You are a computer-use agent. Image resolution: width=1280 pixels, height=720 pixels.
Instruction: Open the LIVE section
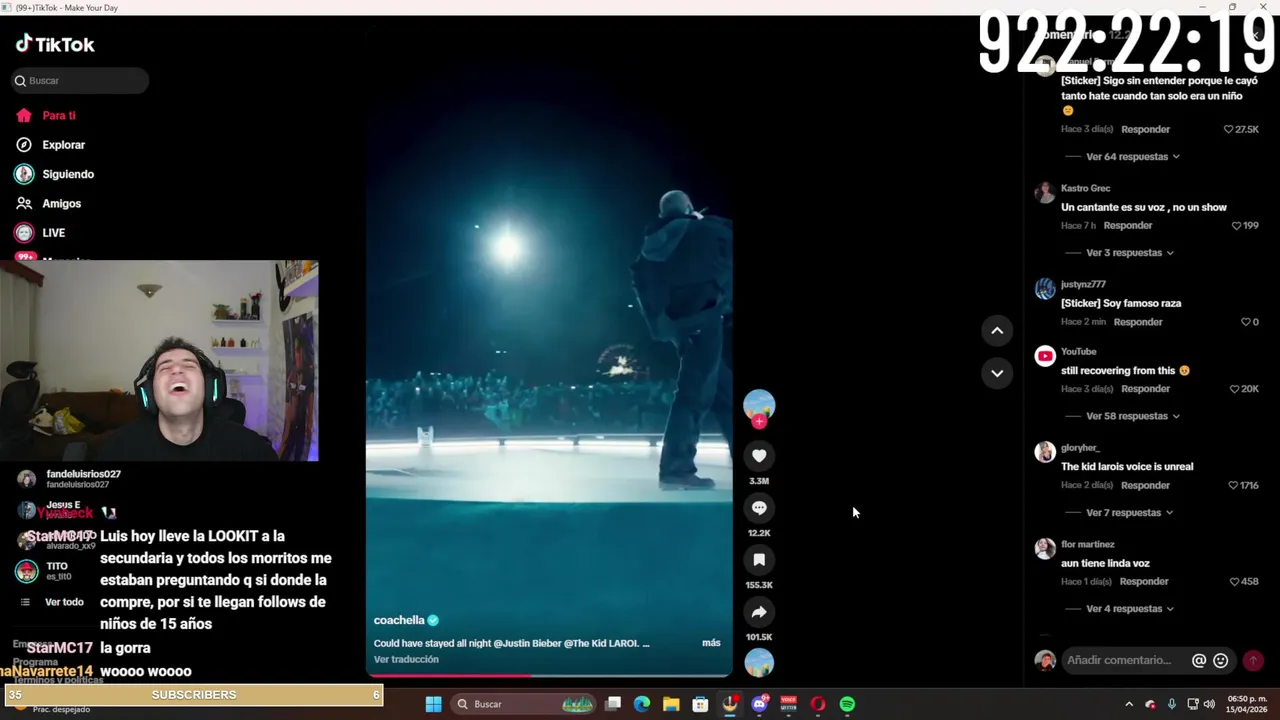(x=53, y=233)
